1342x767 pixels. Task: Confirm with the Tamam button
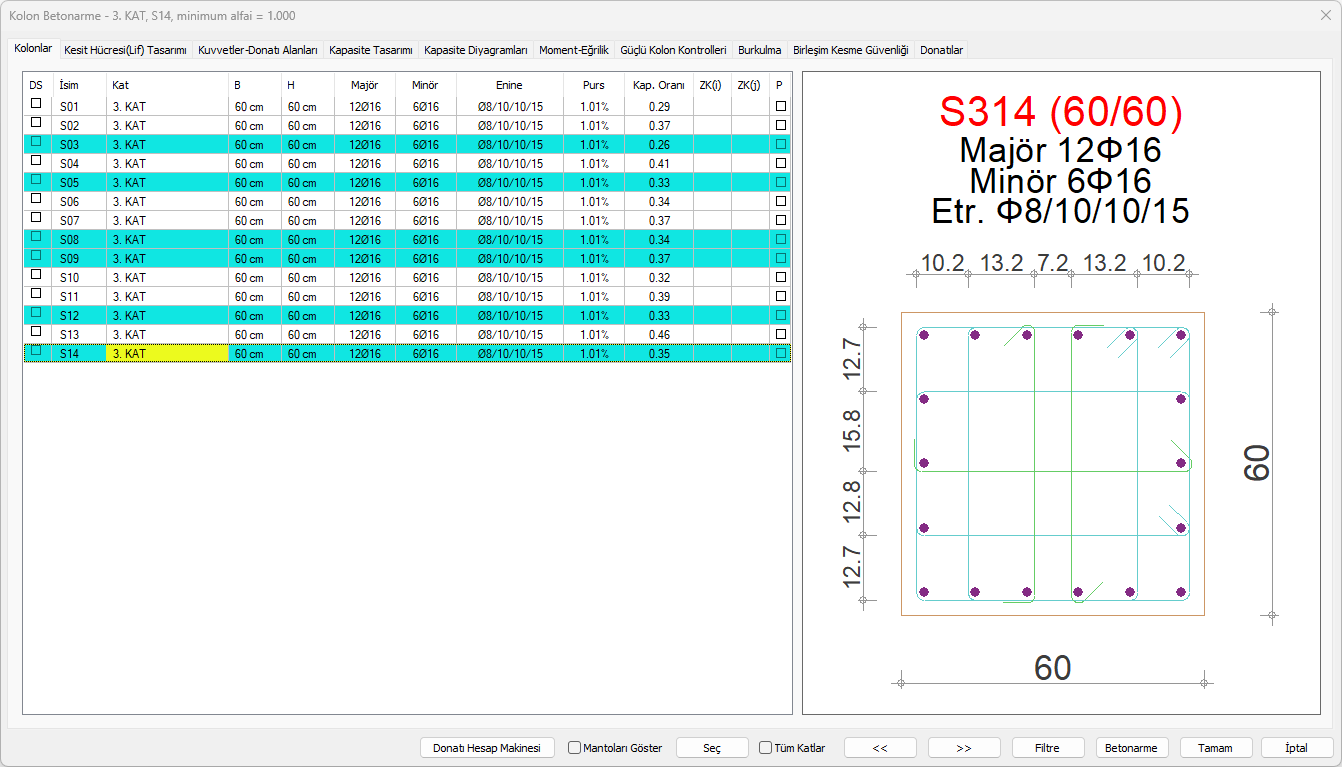pos(1216,748)
